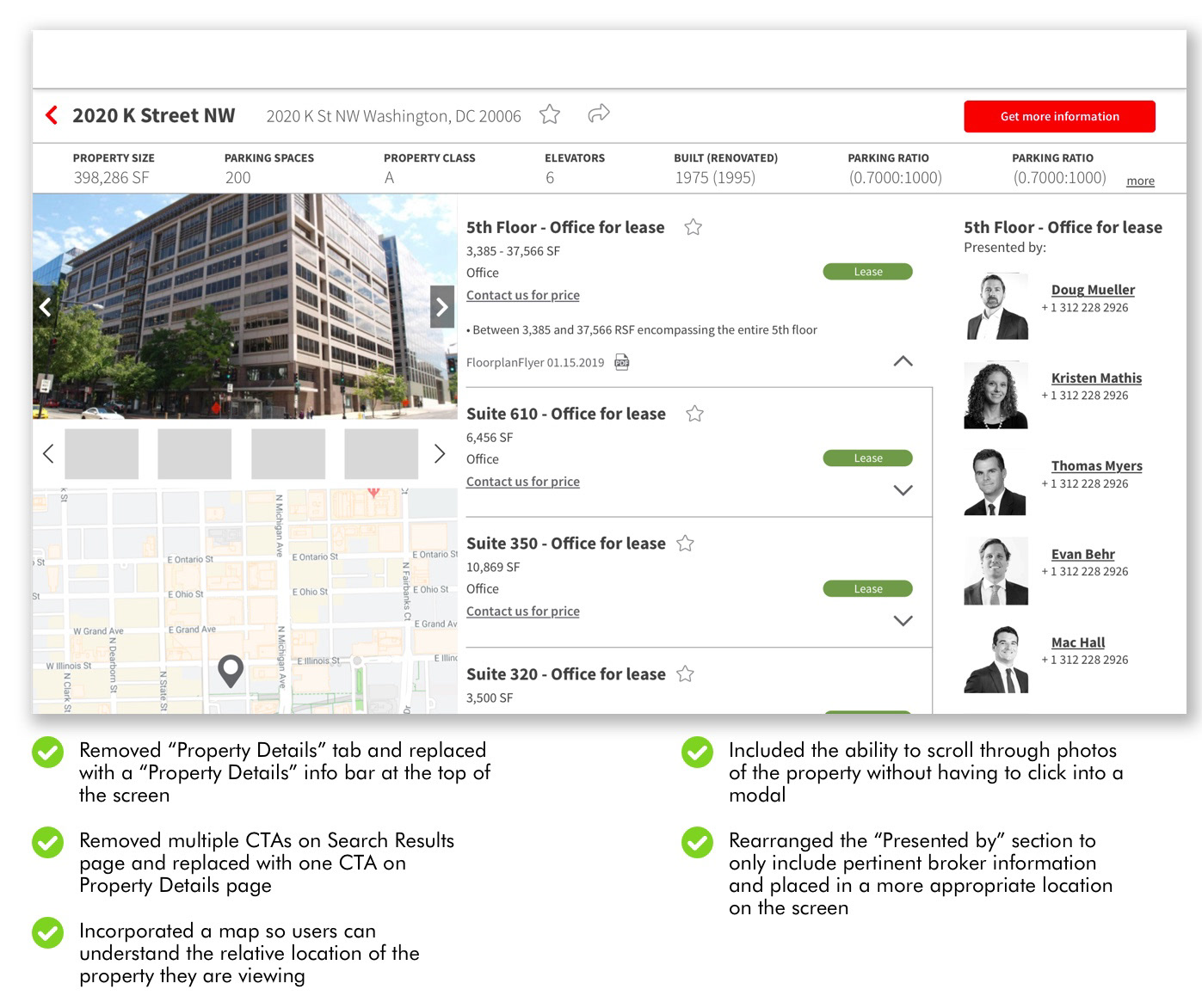This screenshot has height=1008, width=1202.
Task: Expand the Suite 610 listing details
Action: point(903,490)
